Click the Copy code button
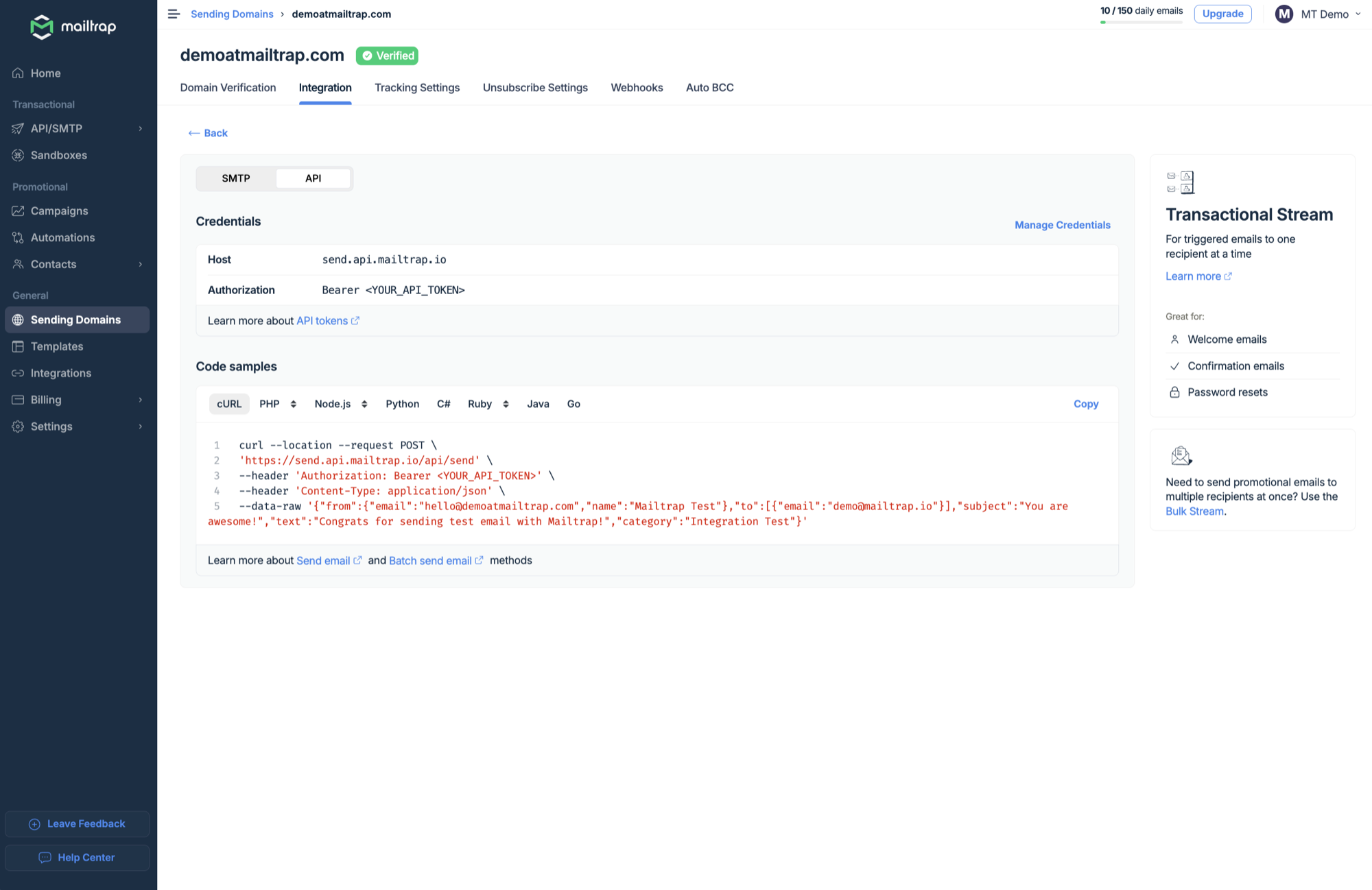The image size is (1372, 890). coord(1085,404)
